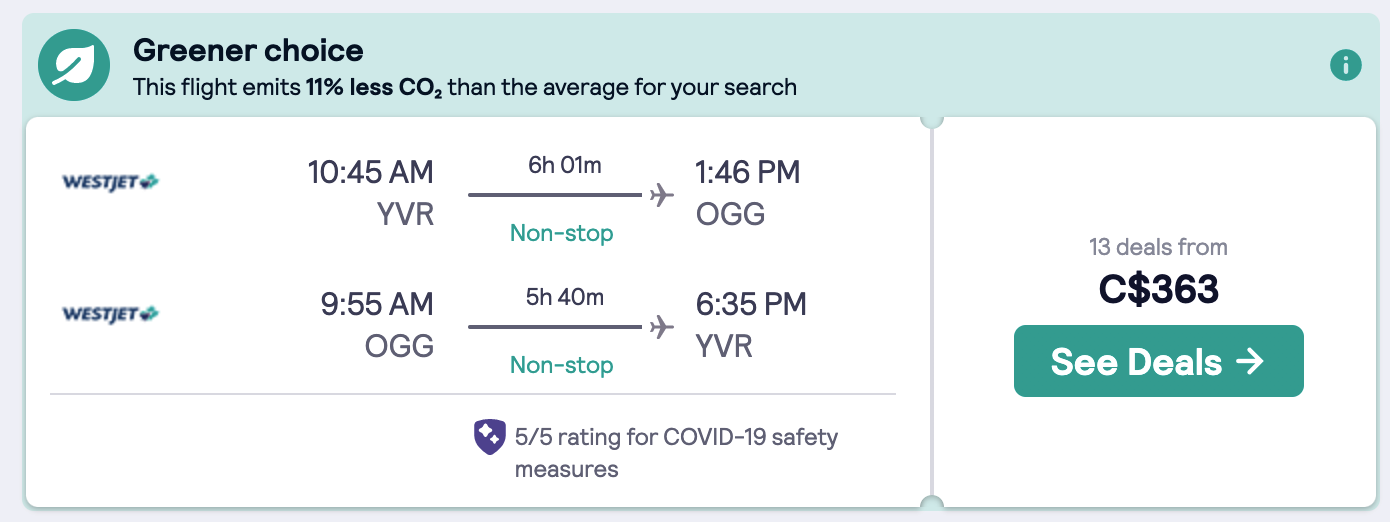This screenshot has height=522, width=1390.
Task: Click the purple COVID-19 safety shield icon
Action: pyautogui.click(x=489, y=438)
